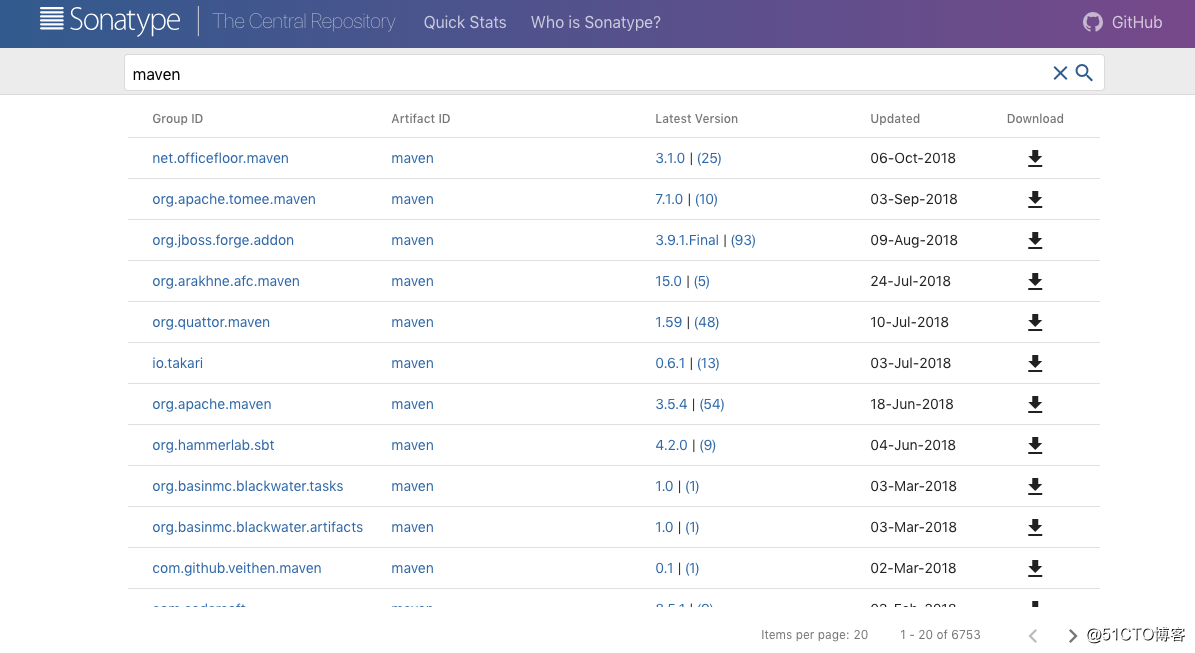Screen dimensions: 1195x653
Task: Click the Latest Version column header
Action: pyautogui.click(x=697, y=119)
